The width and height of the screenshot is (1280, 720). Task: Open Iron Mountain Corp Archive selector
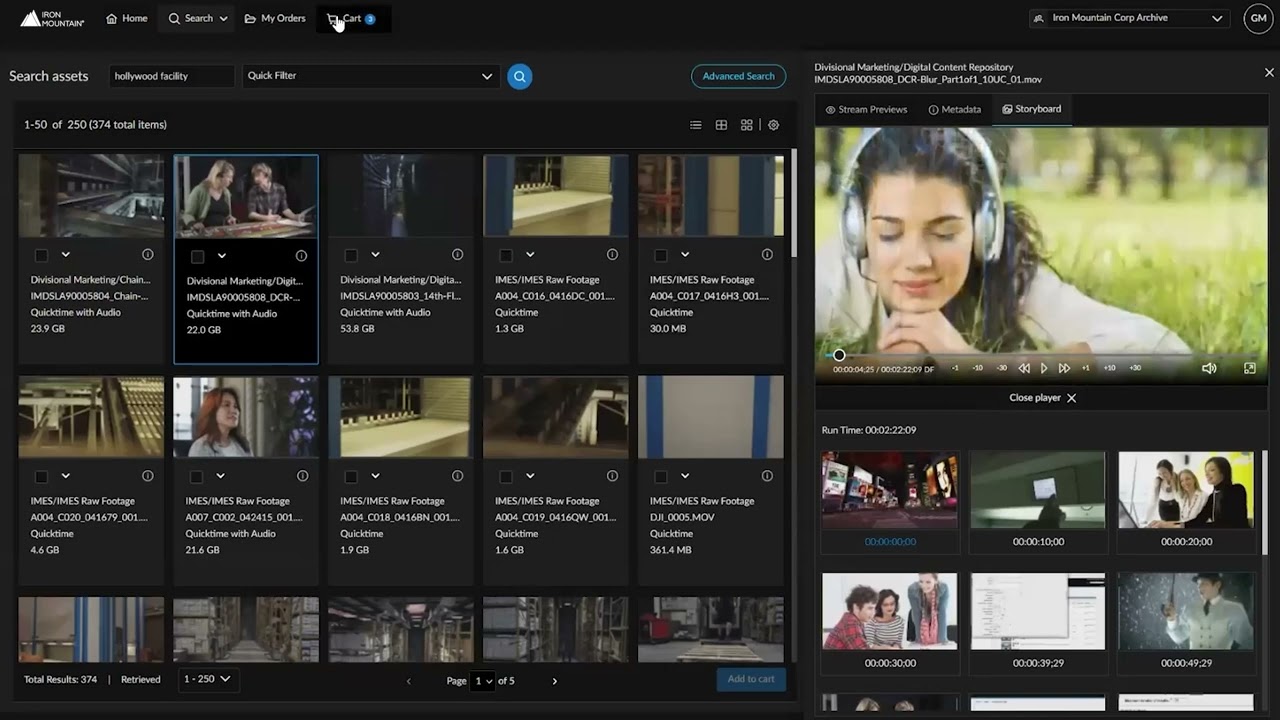1129,18
